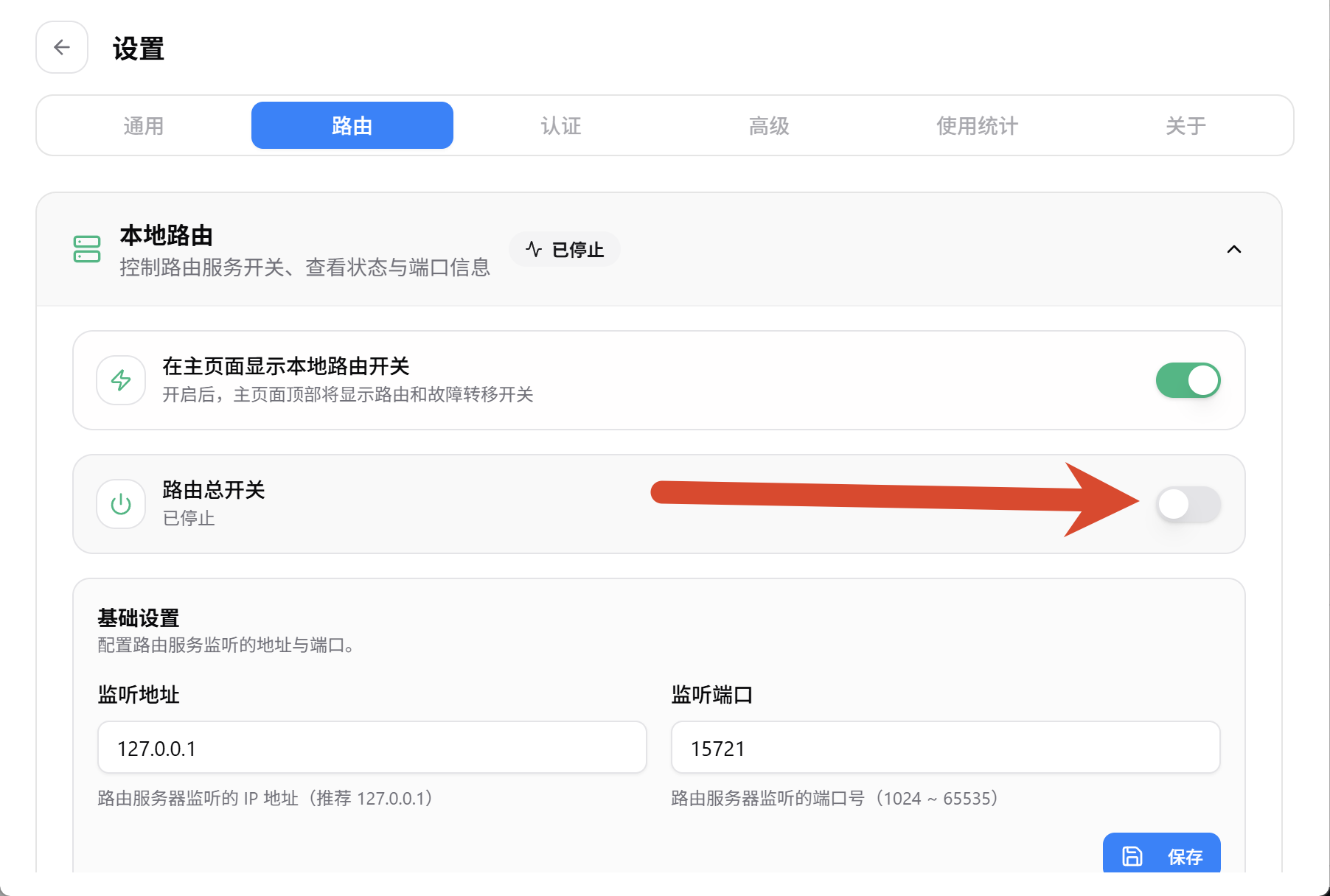The width and height of the screenshot is (1330, 896).
Task: Switch to the 关于 tab
Action: (x=1186, y=125)
